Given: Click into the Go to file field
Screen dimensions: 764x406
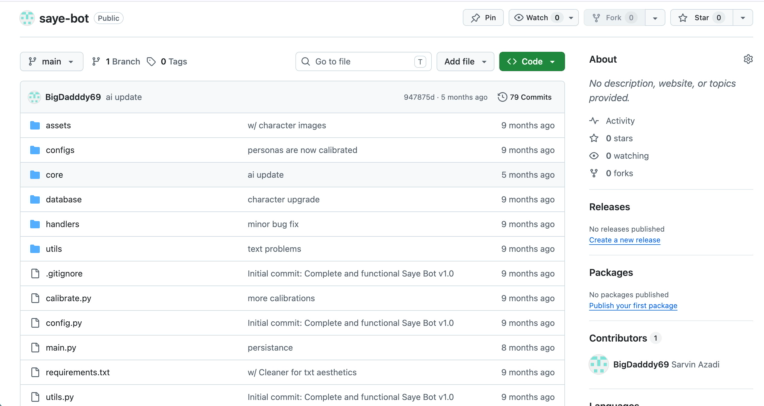Looking at the screenshot, I should point(363,61).
